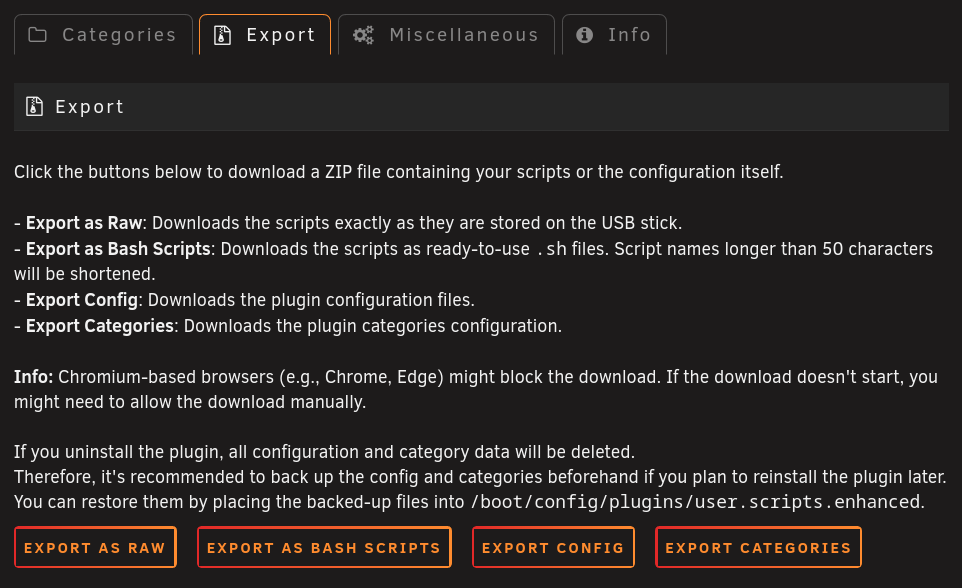Open the Info tab

click(x=614, y=35)
